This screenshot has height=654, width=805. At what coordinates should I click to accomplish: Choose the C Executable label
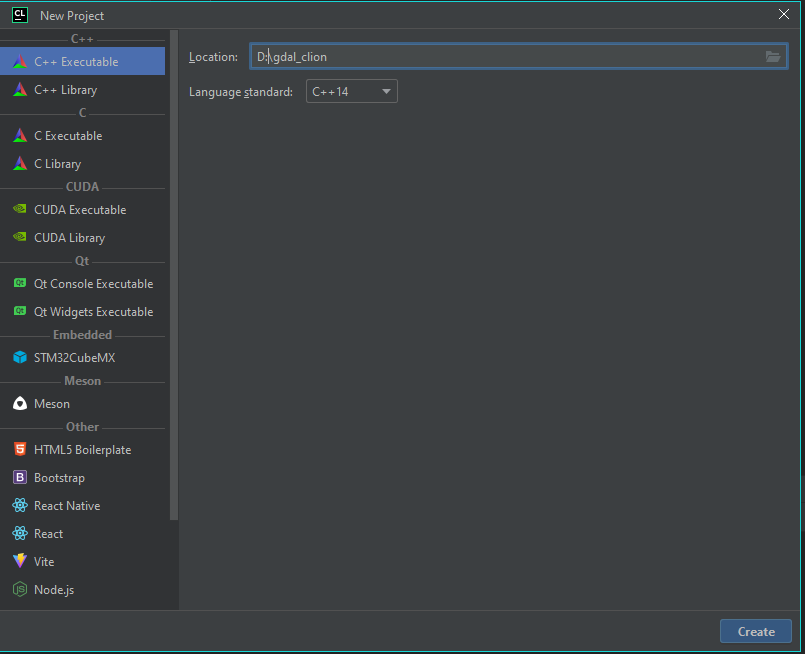[x=68, y=136]
